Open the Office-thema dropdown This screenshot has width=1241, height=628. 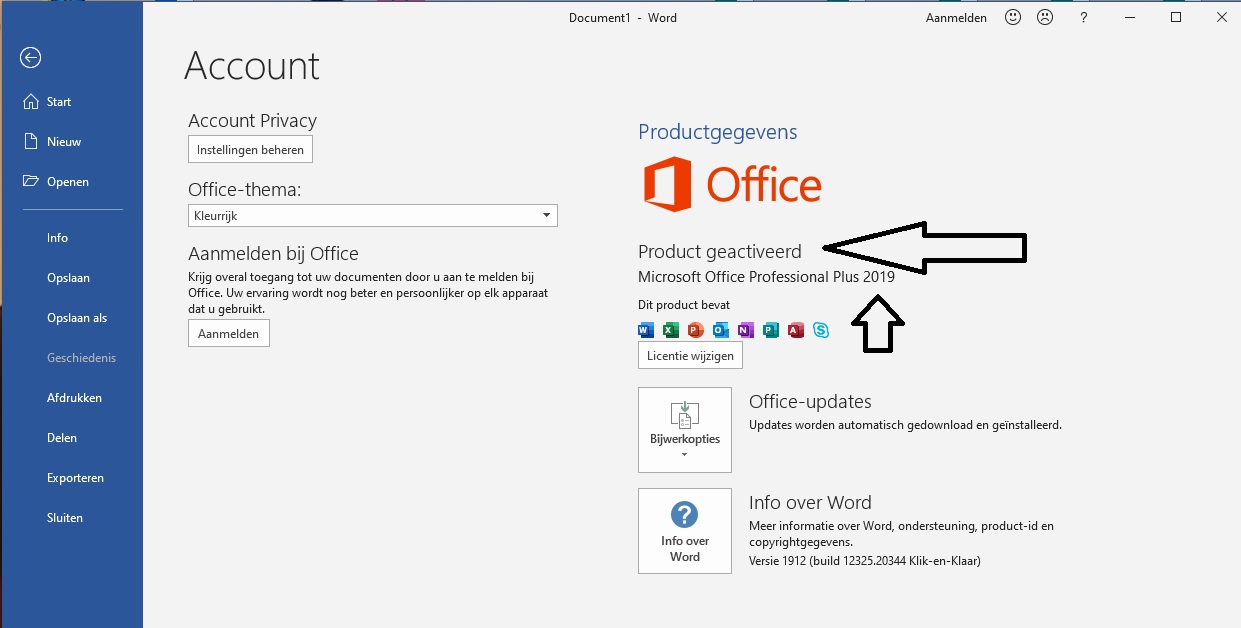(372, 215)
